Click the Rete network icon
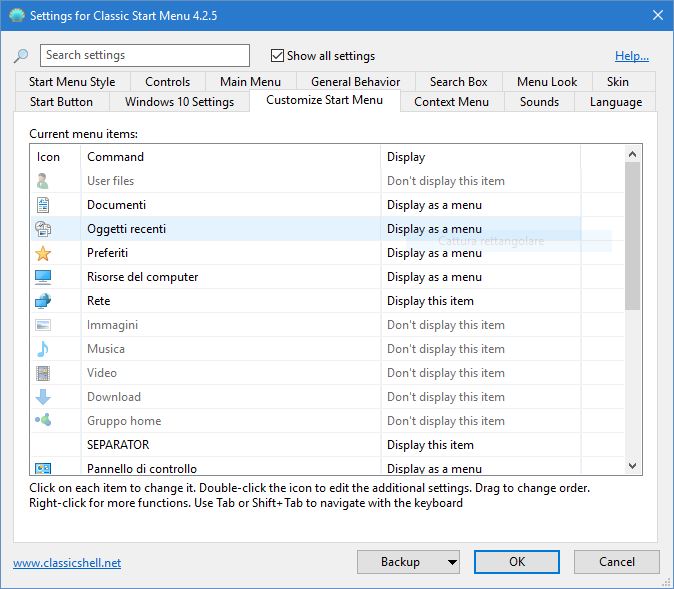674x589 pixels. point(43,301)
